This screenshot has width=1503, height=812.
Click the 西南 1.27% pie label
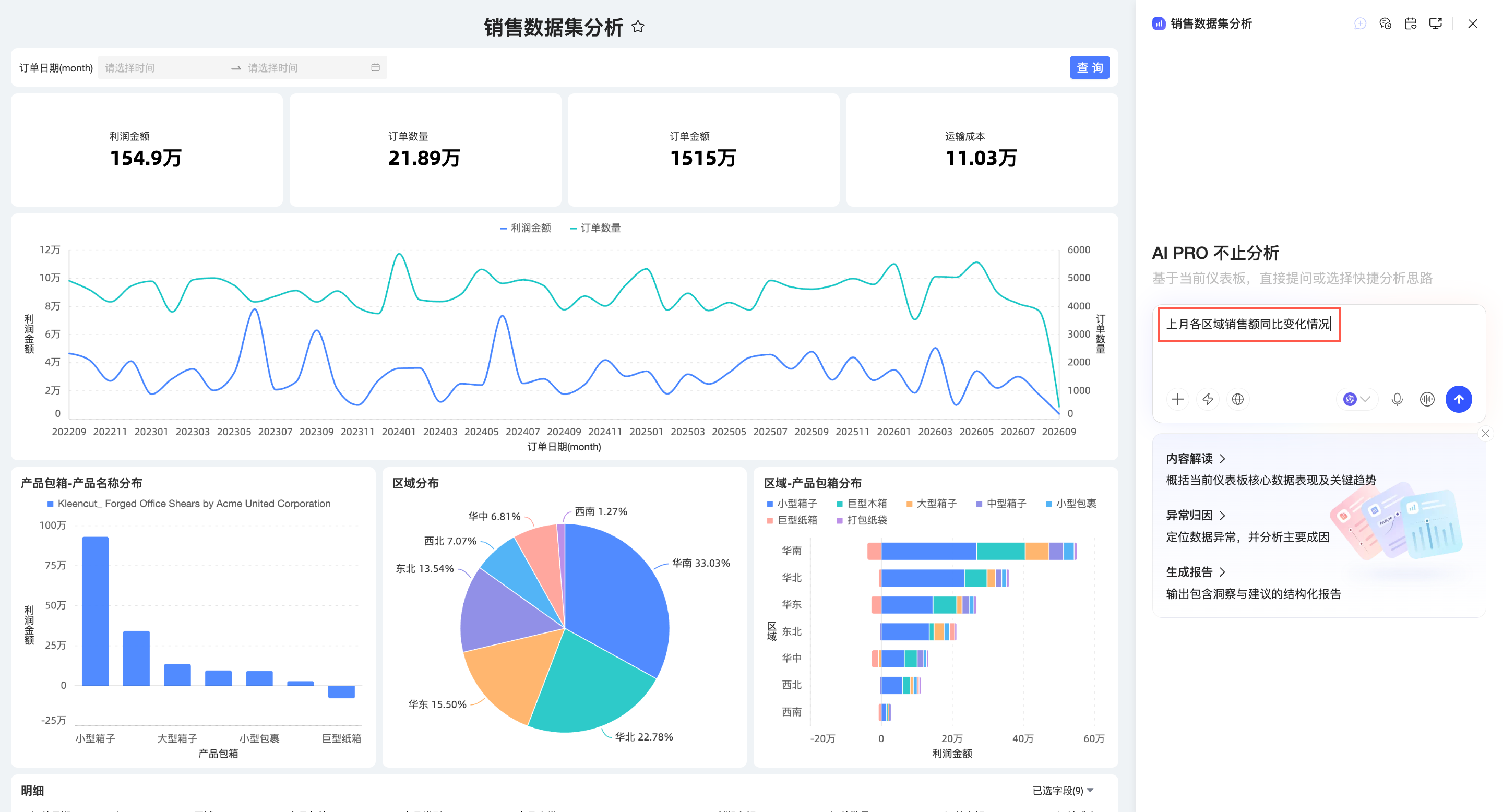[x=601, y=511]
